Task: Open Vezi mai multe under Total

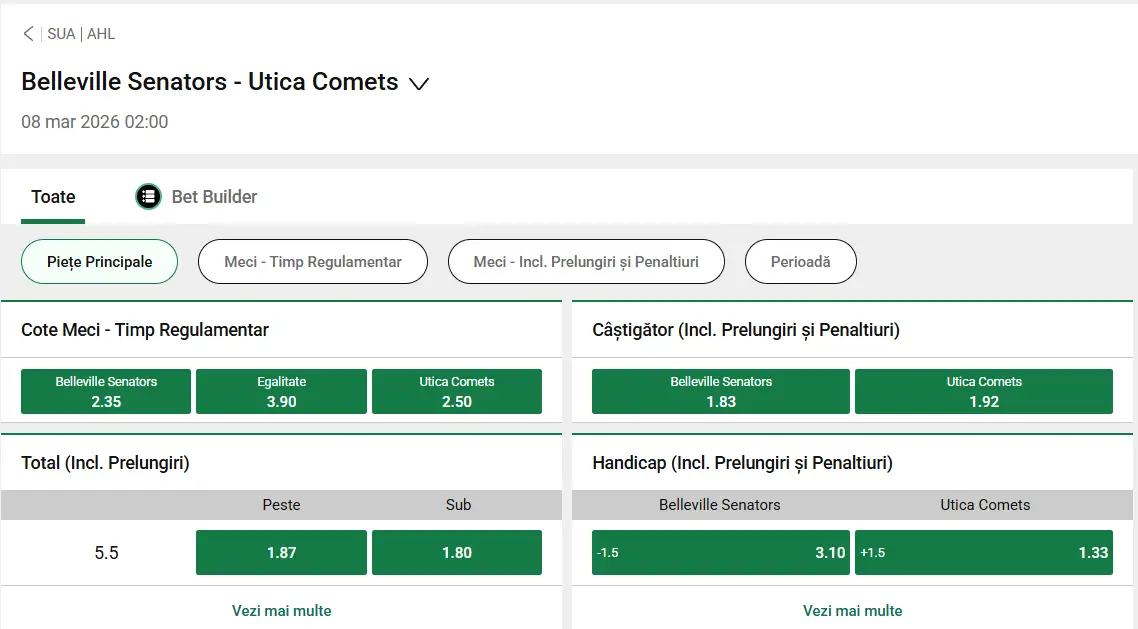Action: coord(281,610)
